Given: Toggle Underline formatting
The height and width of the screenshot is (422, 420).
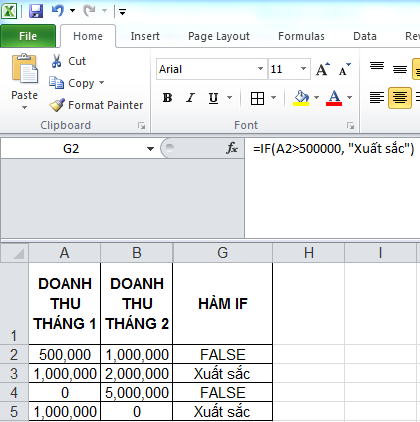Looking at the screenshot, I should pos(213,98).
